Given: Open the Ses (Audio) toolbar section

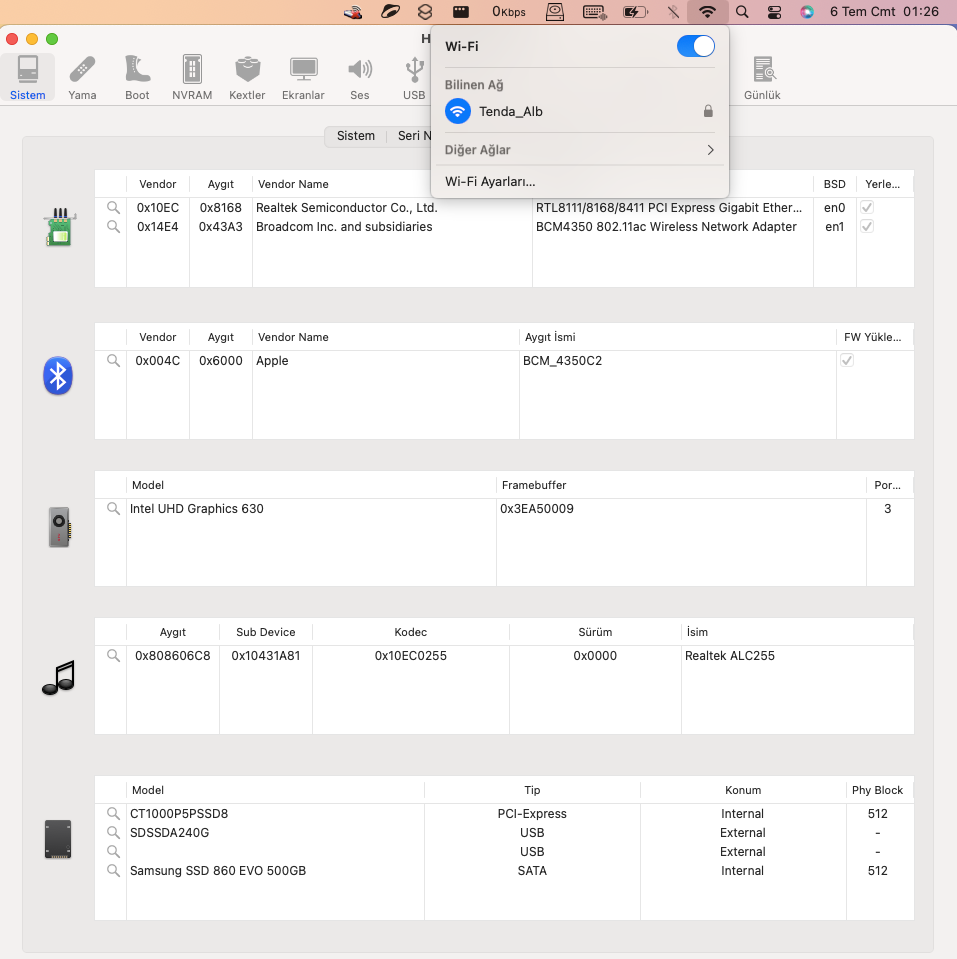Looking at the screenshot, I should (359, 78).
